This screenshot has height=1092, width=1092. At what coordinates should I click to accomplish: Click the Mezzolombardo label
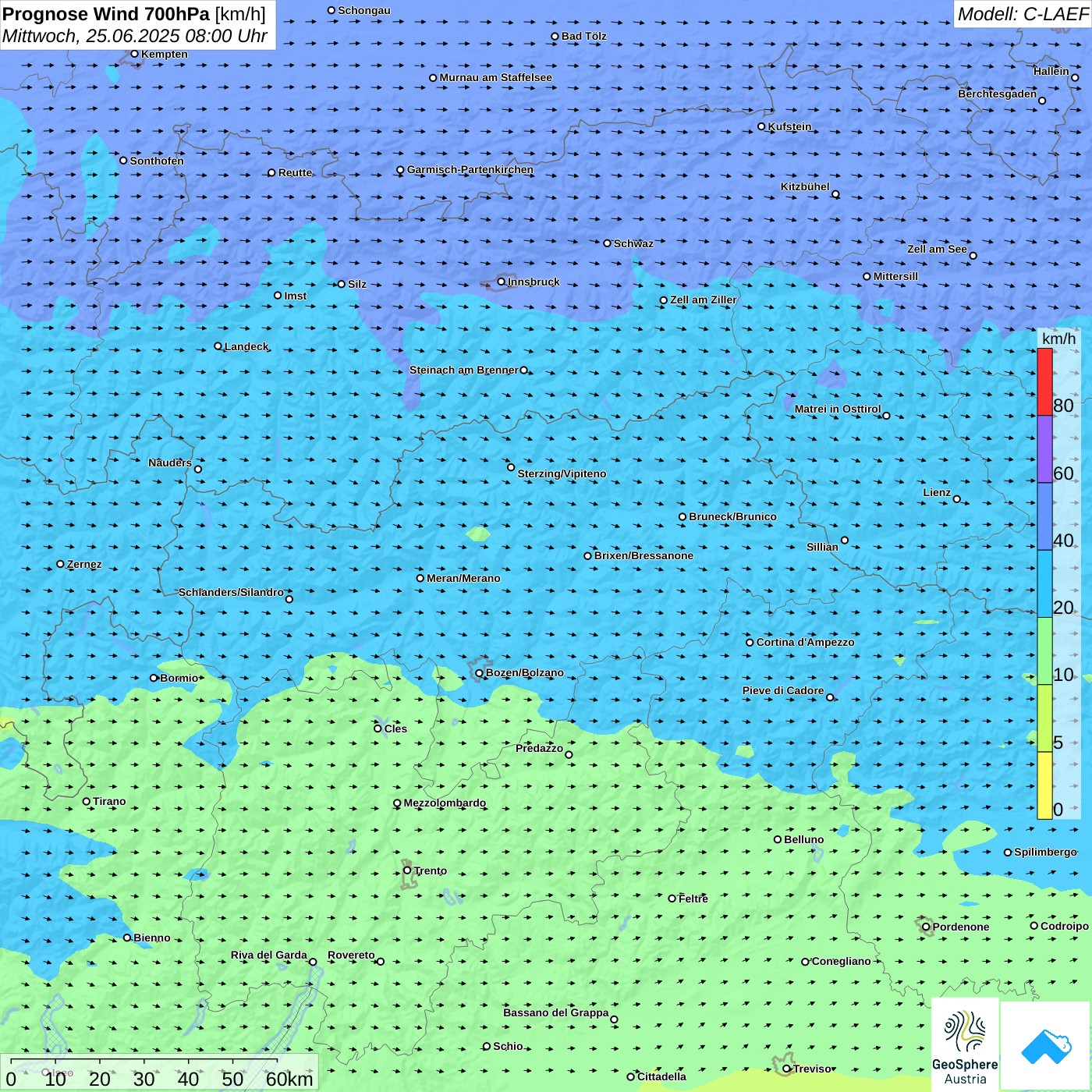[445, 803]
